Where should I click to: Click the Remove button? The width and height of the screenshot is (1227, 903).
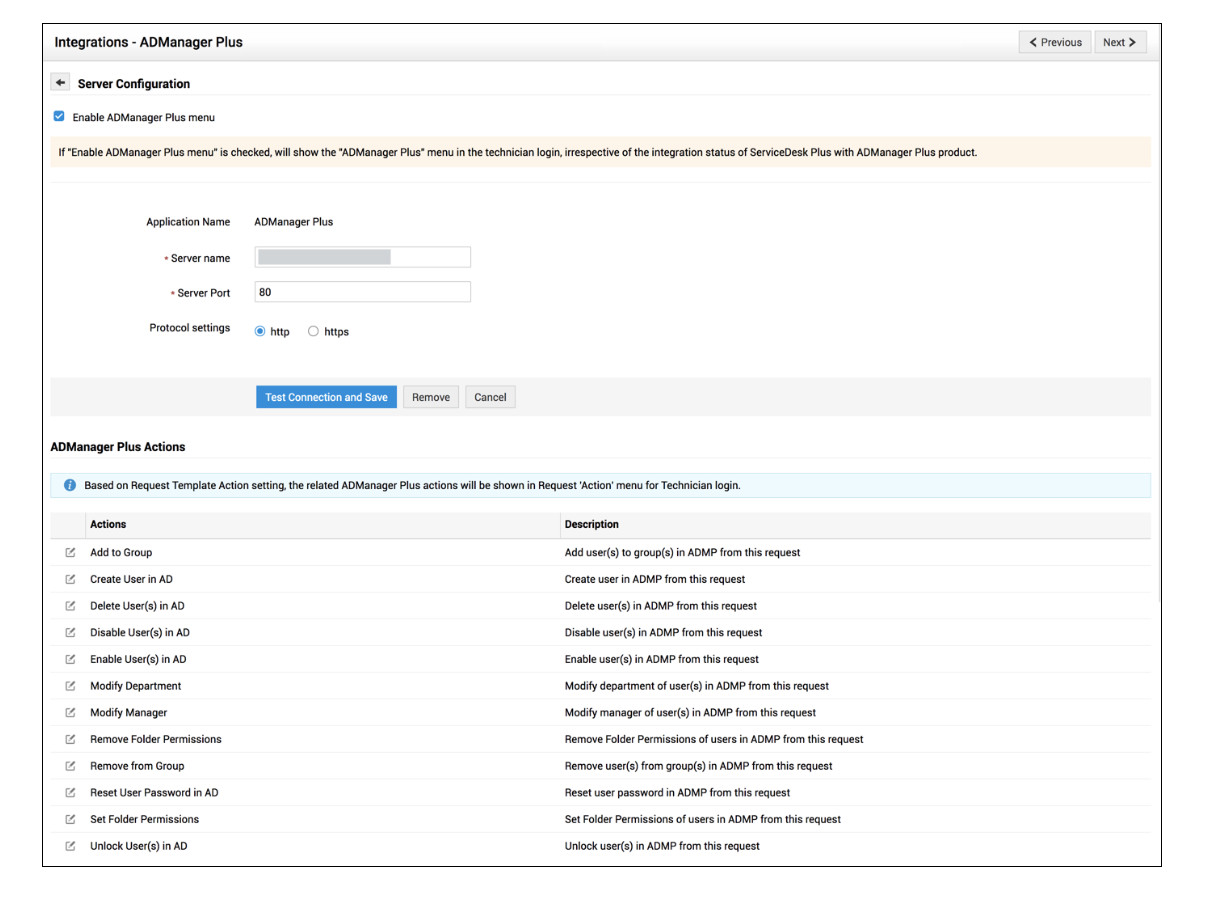click(x=430, y=397)
